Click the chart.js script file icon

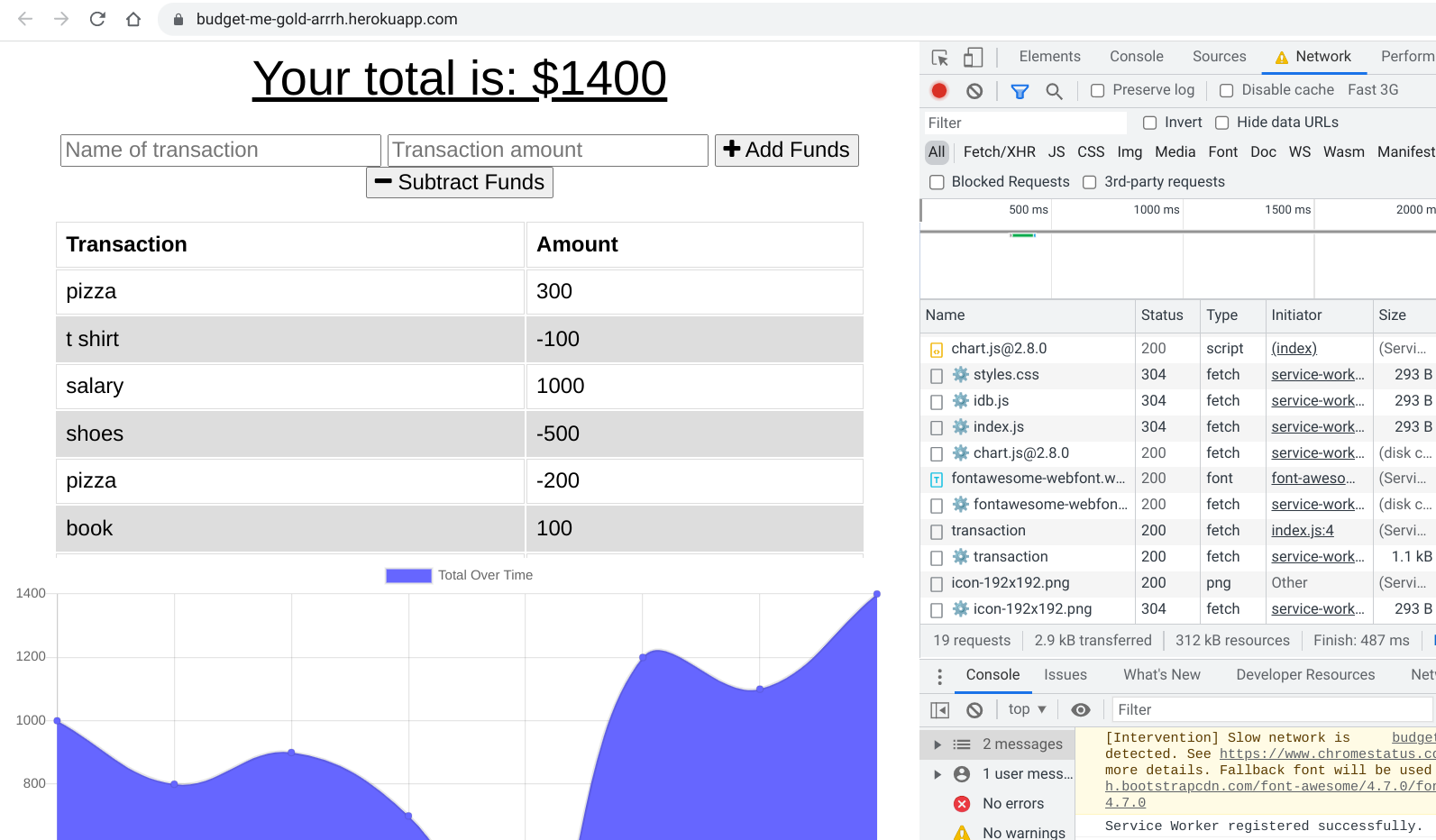937,350
